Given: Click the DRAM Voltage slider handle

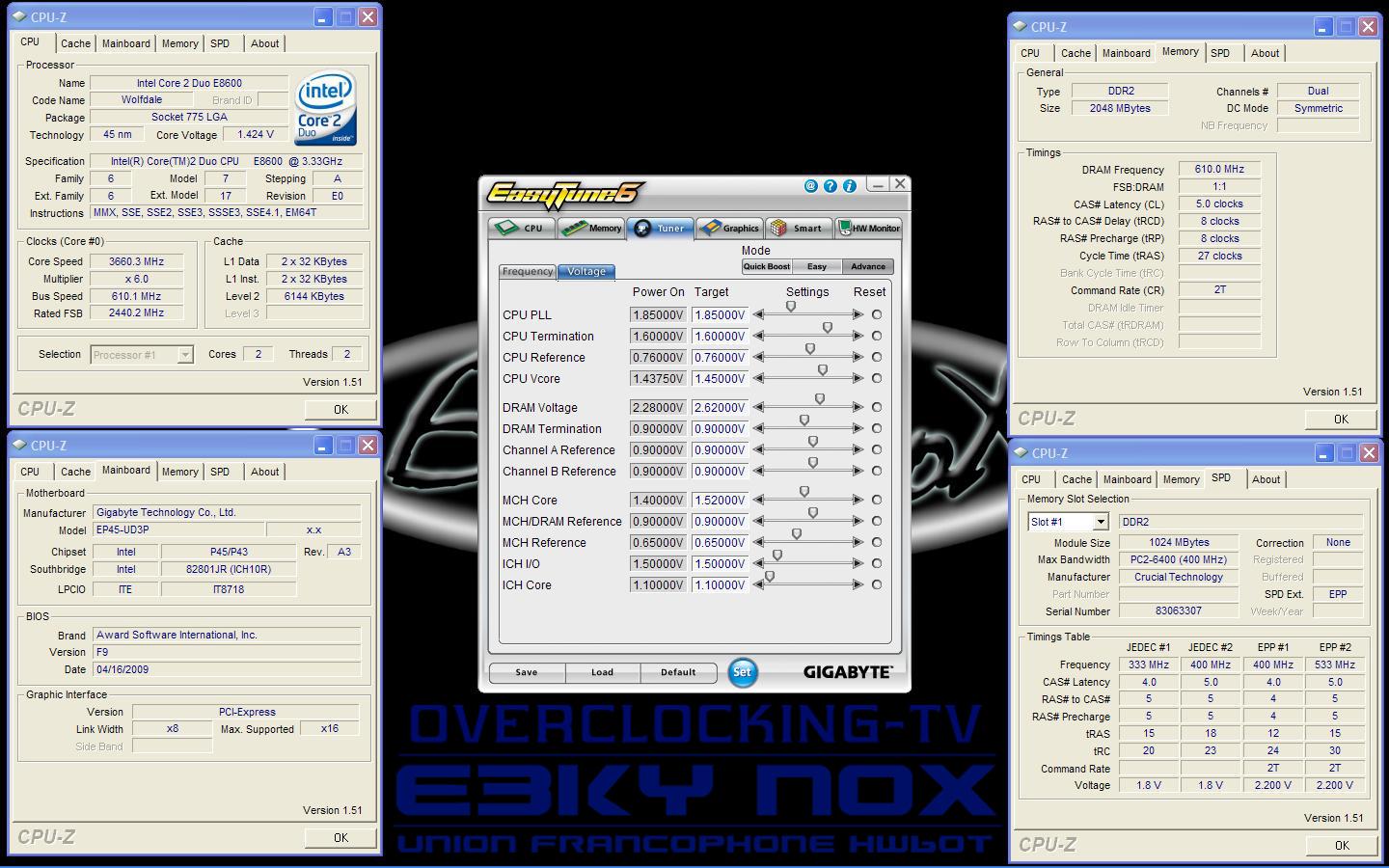Looking at the screenshot, I should click(820, 399).
